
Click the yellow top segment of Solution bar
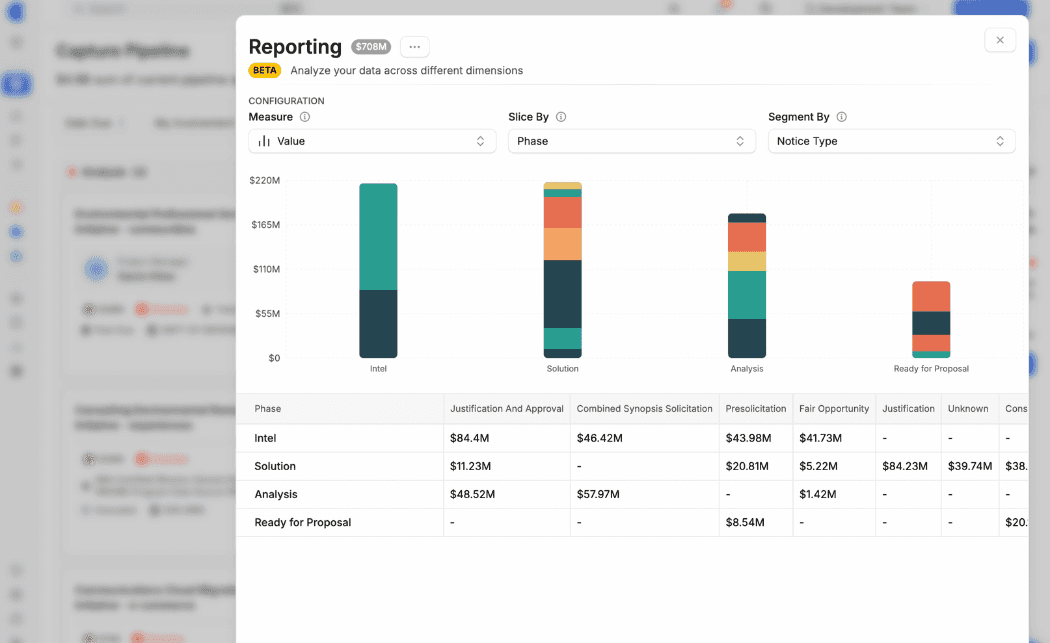click(x=562, y=186)
